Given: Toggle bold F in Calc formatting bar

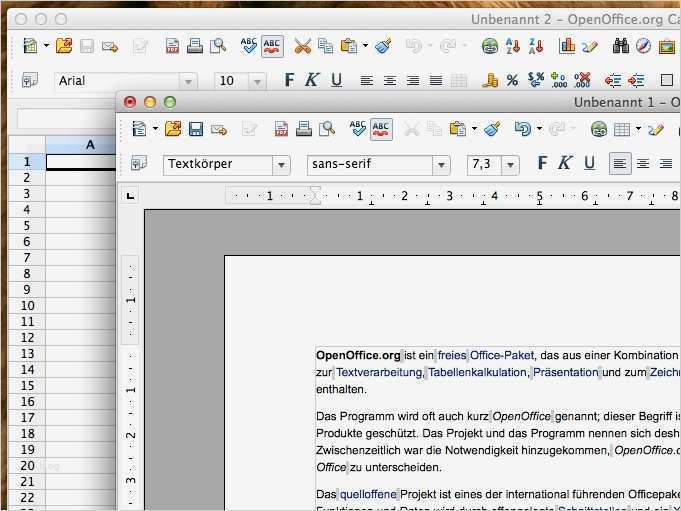Looking at the screenshot, I should click(289, 80).
